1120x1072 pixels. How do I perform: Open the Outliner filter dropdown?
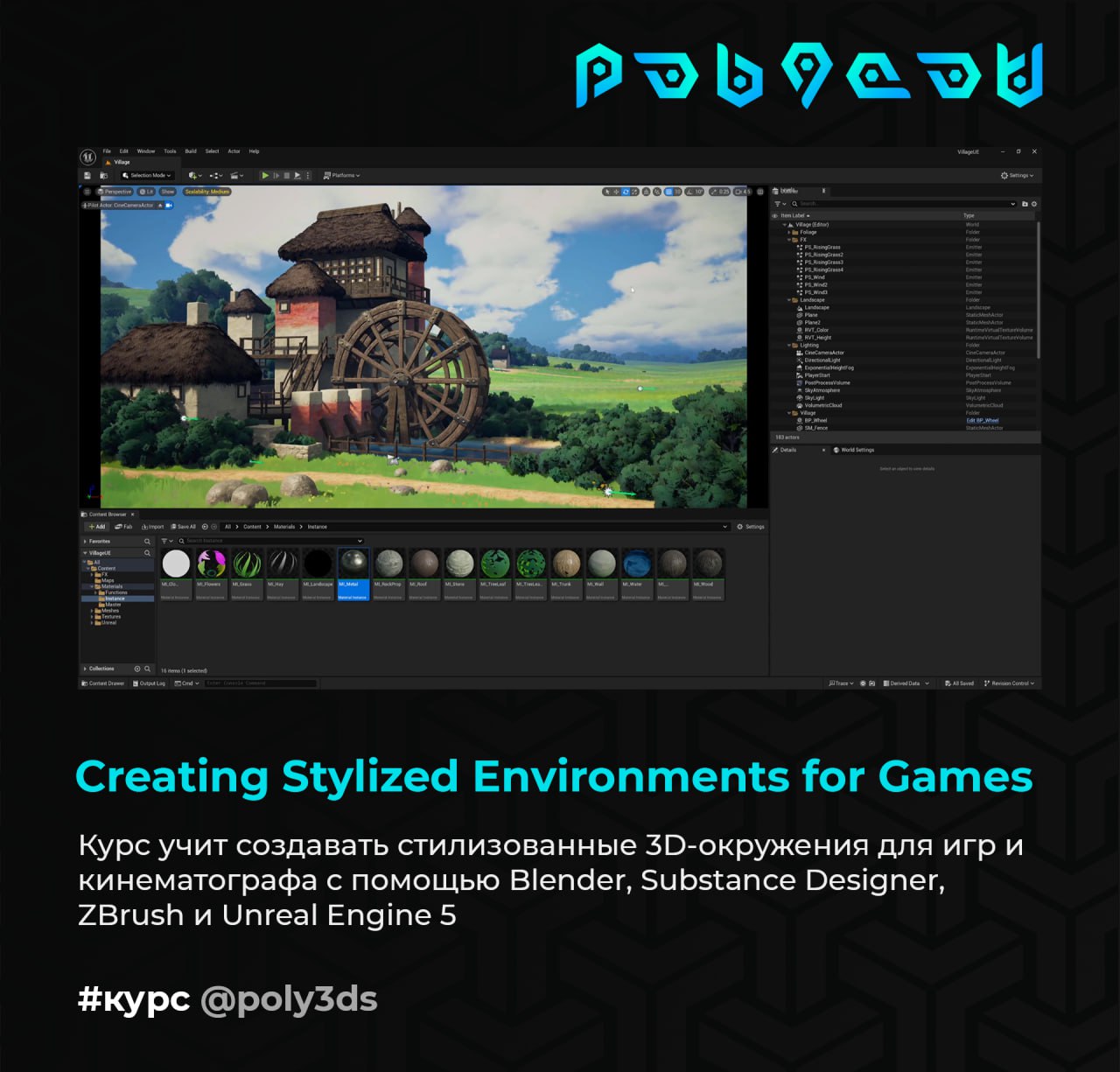pos(780,204)
